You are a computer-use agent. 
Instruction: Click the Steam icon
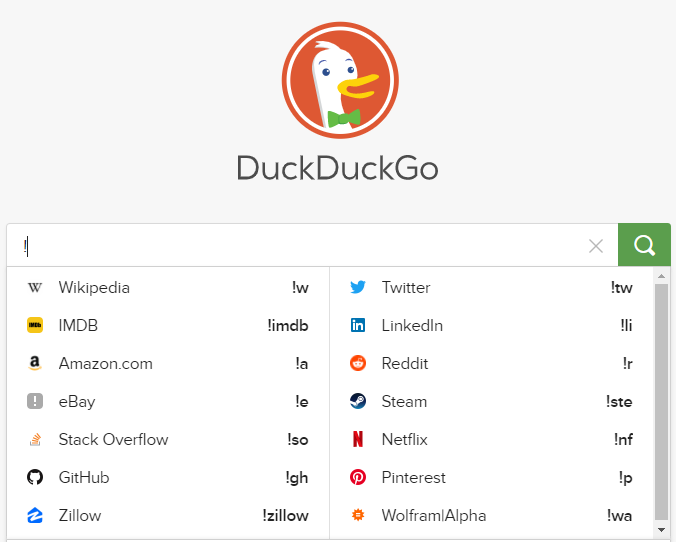(358, 401)
